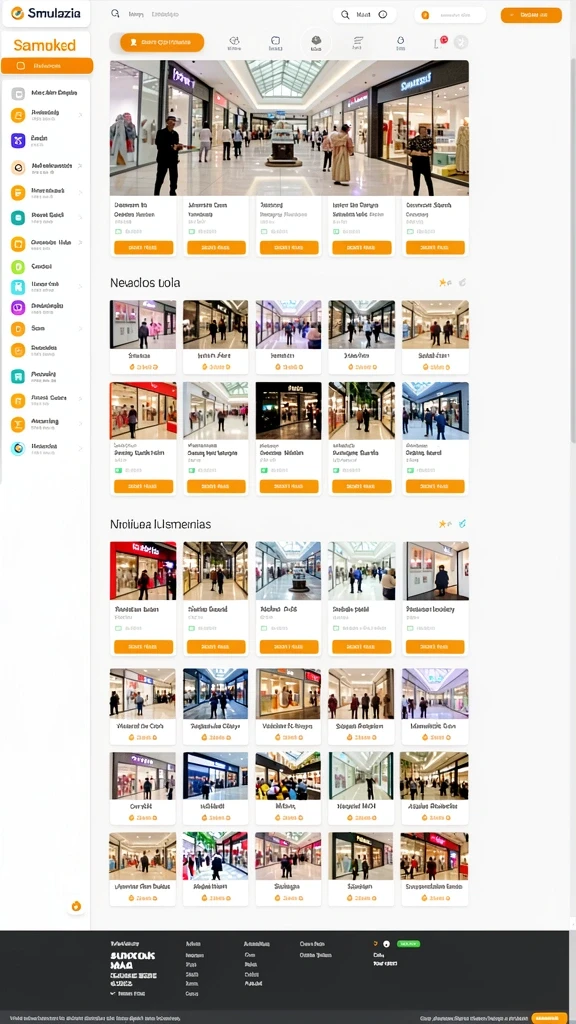This screenshot has height=1024, width=576.
Task: Open the thumbnail with green trees and crowd
Action: coord(216,856)
